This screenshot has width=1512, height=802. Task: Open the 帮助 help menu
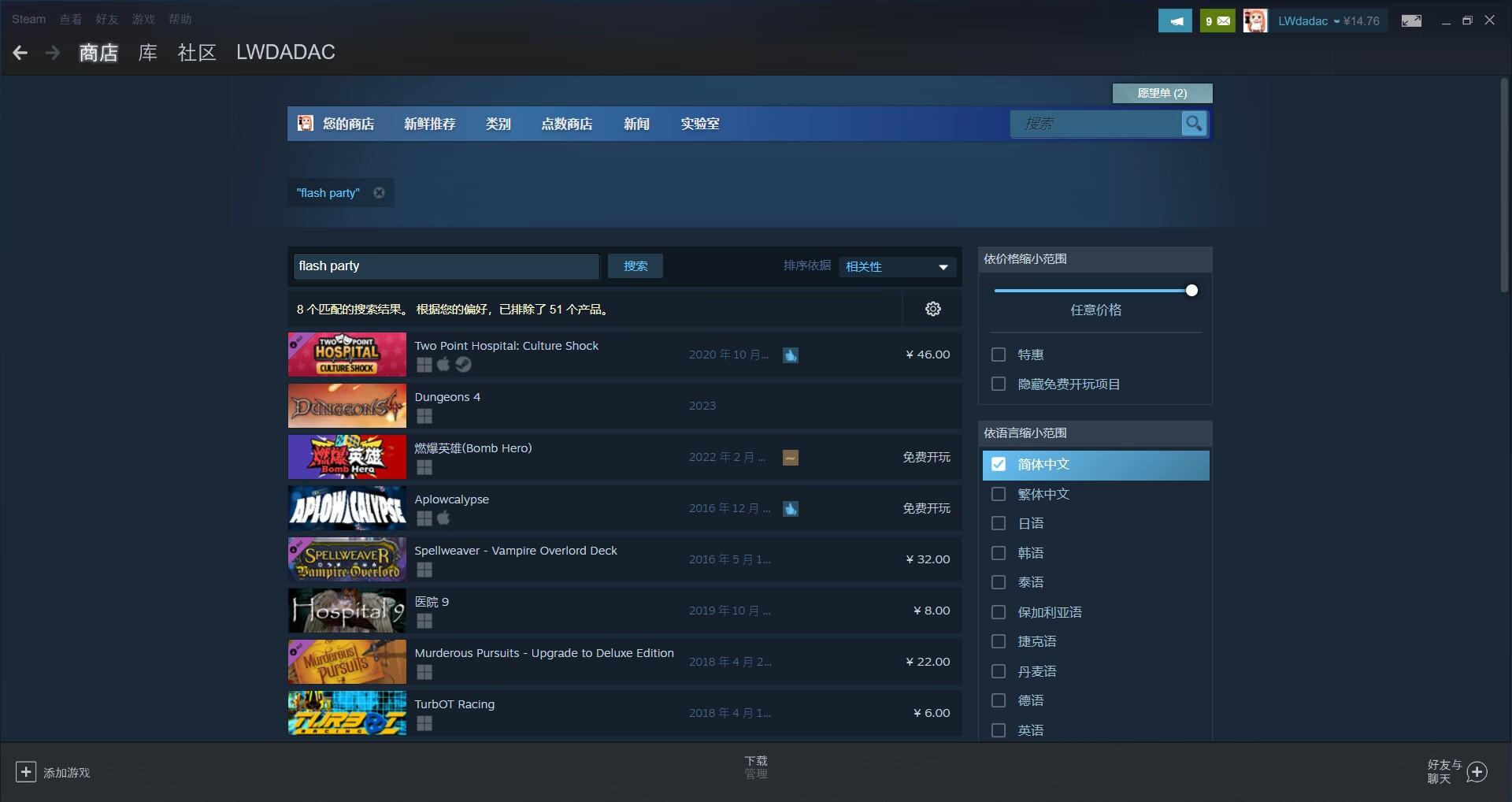[x=180, y=19]
